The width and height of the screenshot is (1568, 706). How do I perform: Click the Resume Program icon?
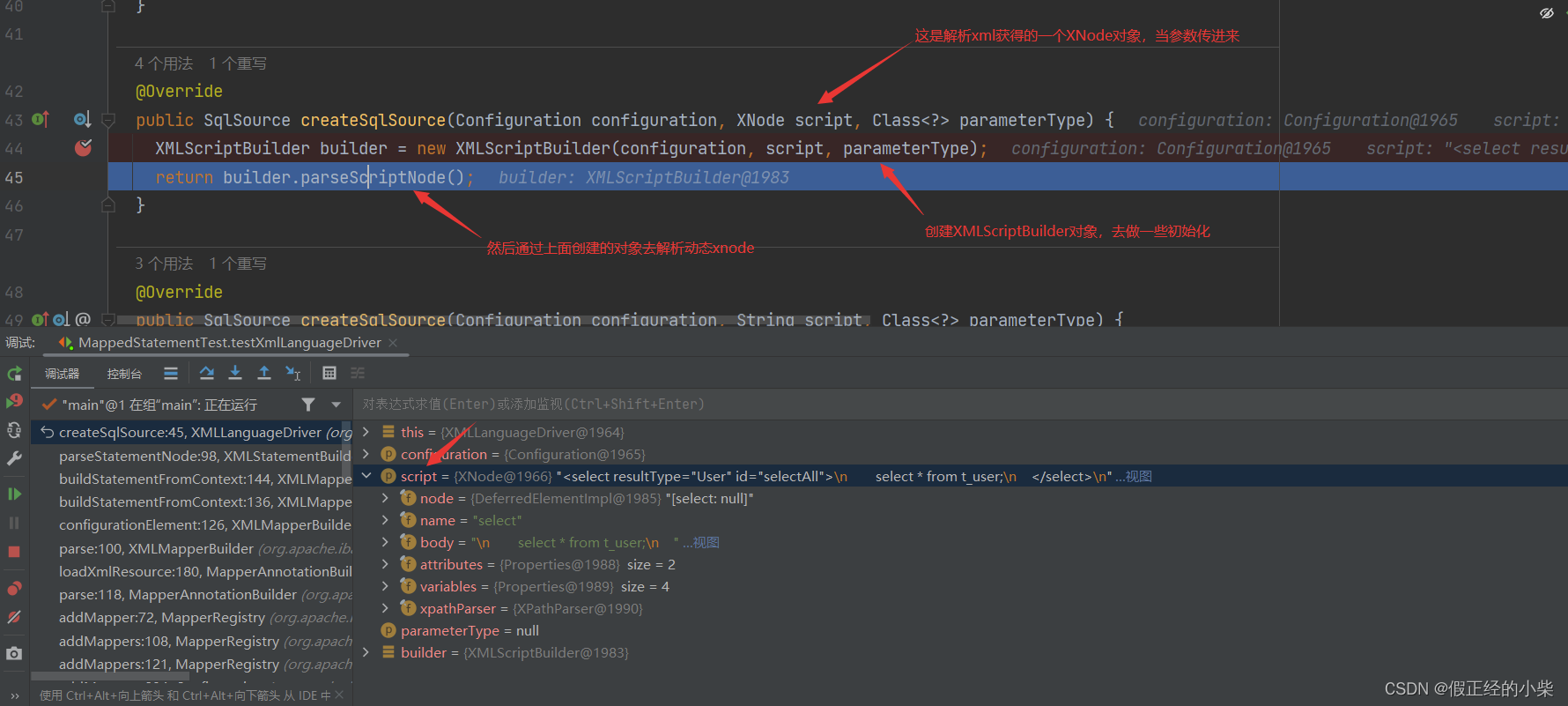click(x=14, y=494)
